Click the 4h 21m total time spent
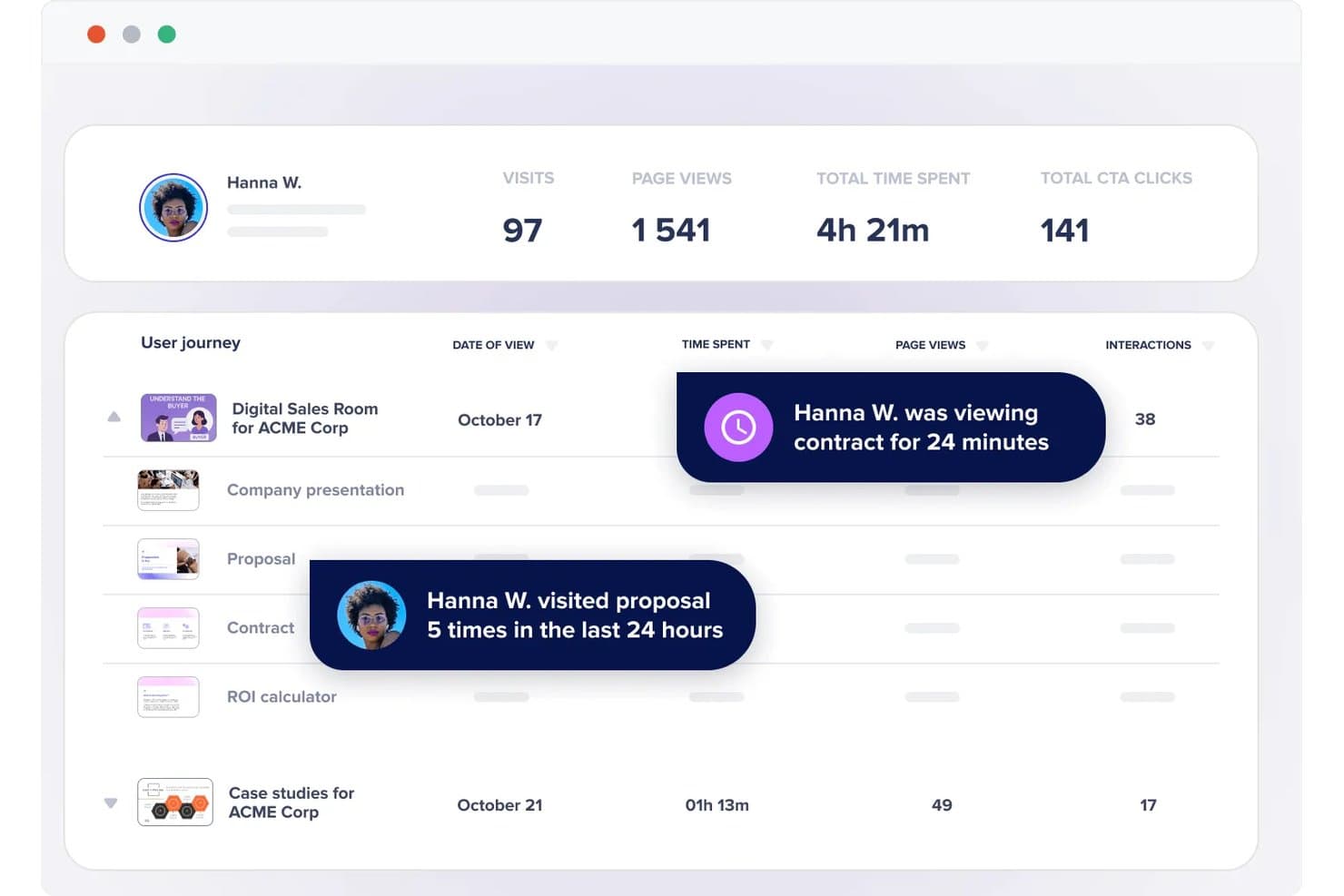 tap(873, 231)
